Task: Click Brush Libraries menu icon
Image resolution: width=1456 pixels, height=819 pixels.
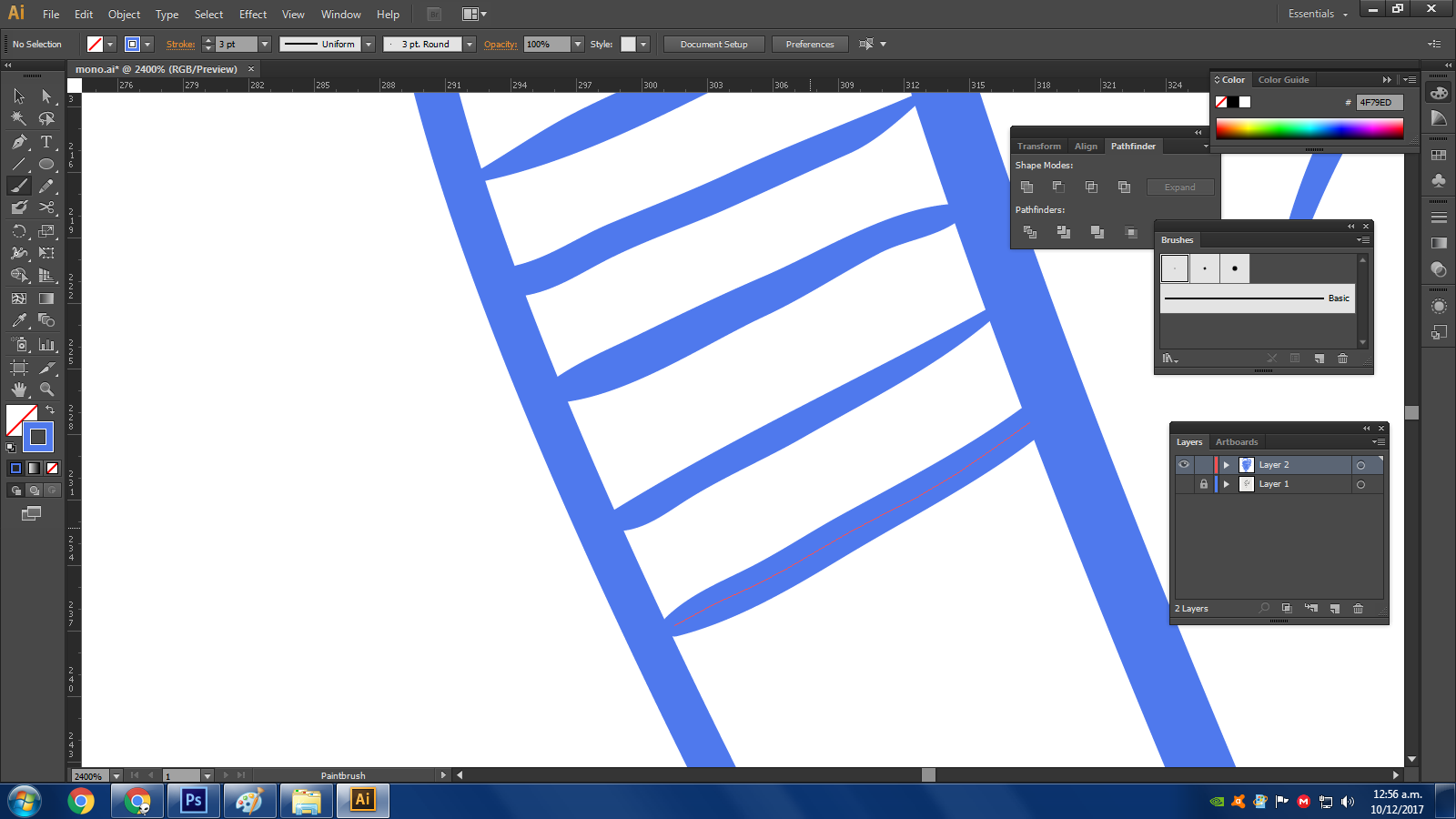Action: click(1169, 359)
